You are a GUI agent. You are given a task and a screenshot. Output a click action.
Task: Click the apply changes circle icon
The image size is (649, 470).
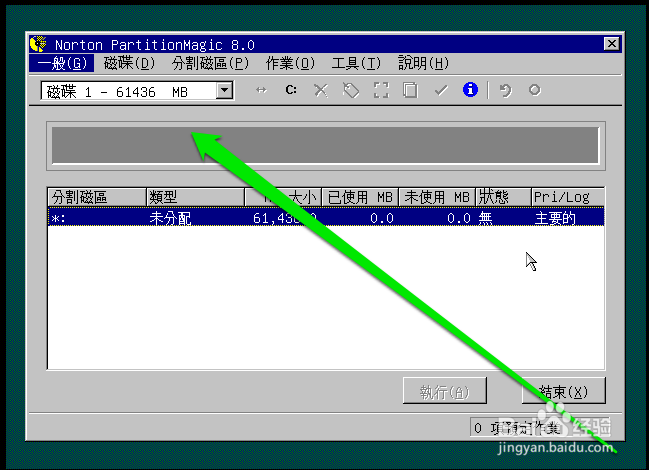coord(534,90)
